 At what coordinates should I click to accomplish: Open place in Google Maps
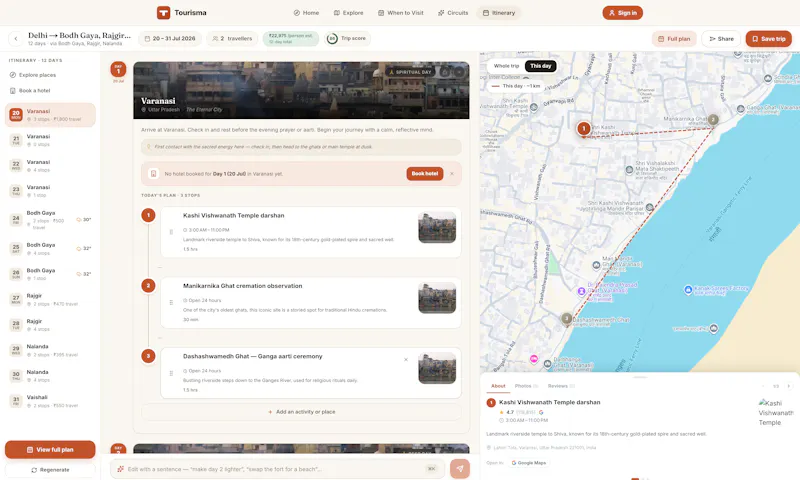point(529,463)
